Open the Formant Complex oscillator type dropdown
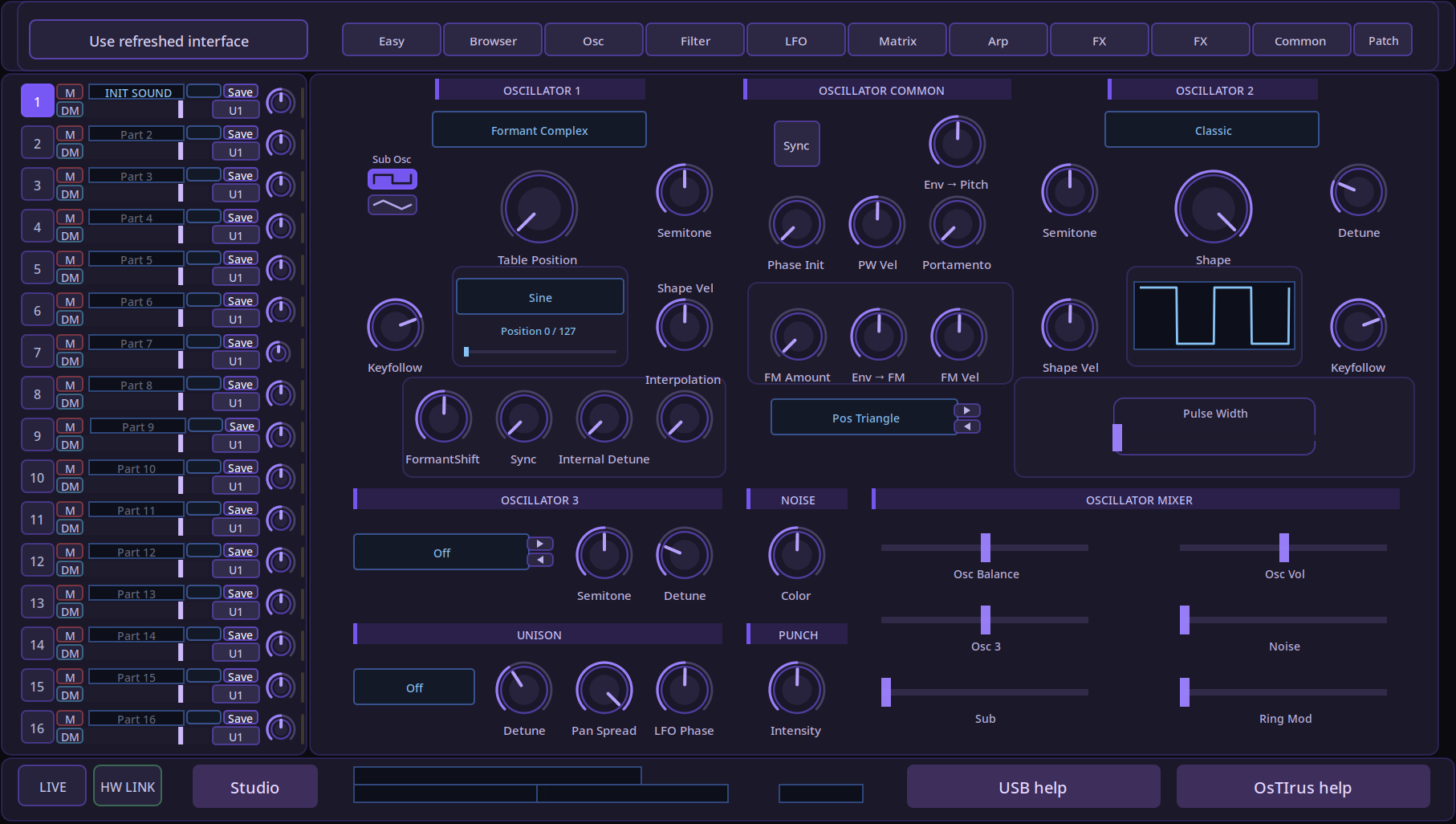Image resolution: width=1456 pixels, height=824 pixels. pos(539,130)
